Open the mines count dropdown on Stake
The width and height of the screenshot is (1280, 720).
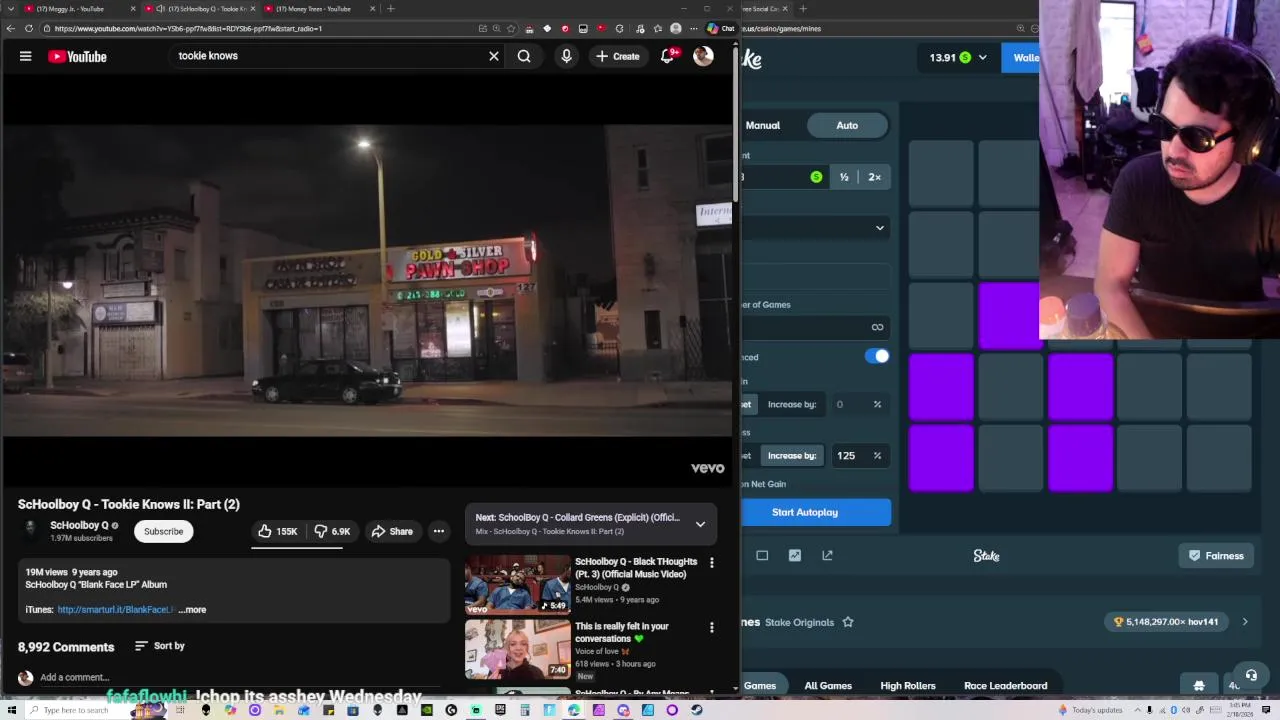point(816,228)
